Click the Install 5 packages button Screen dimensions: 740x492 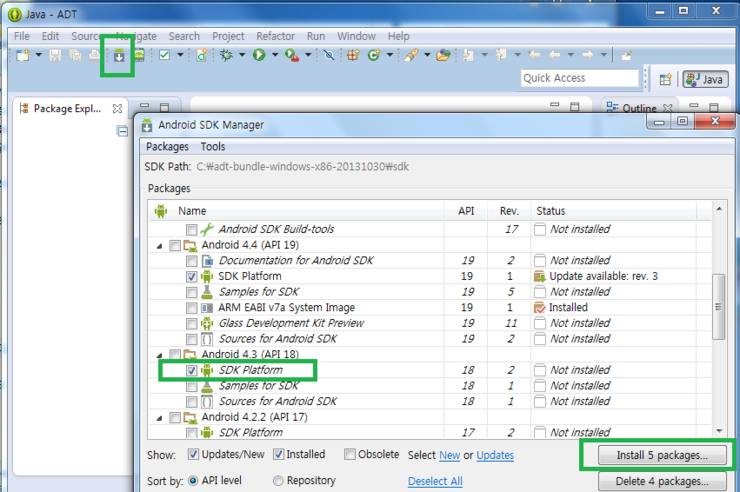662,455
